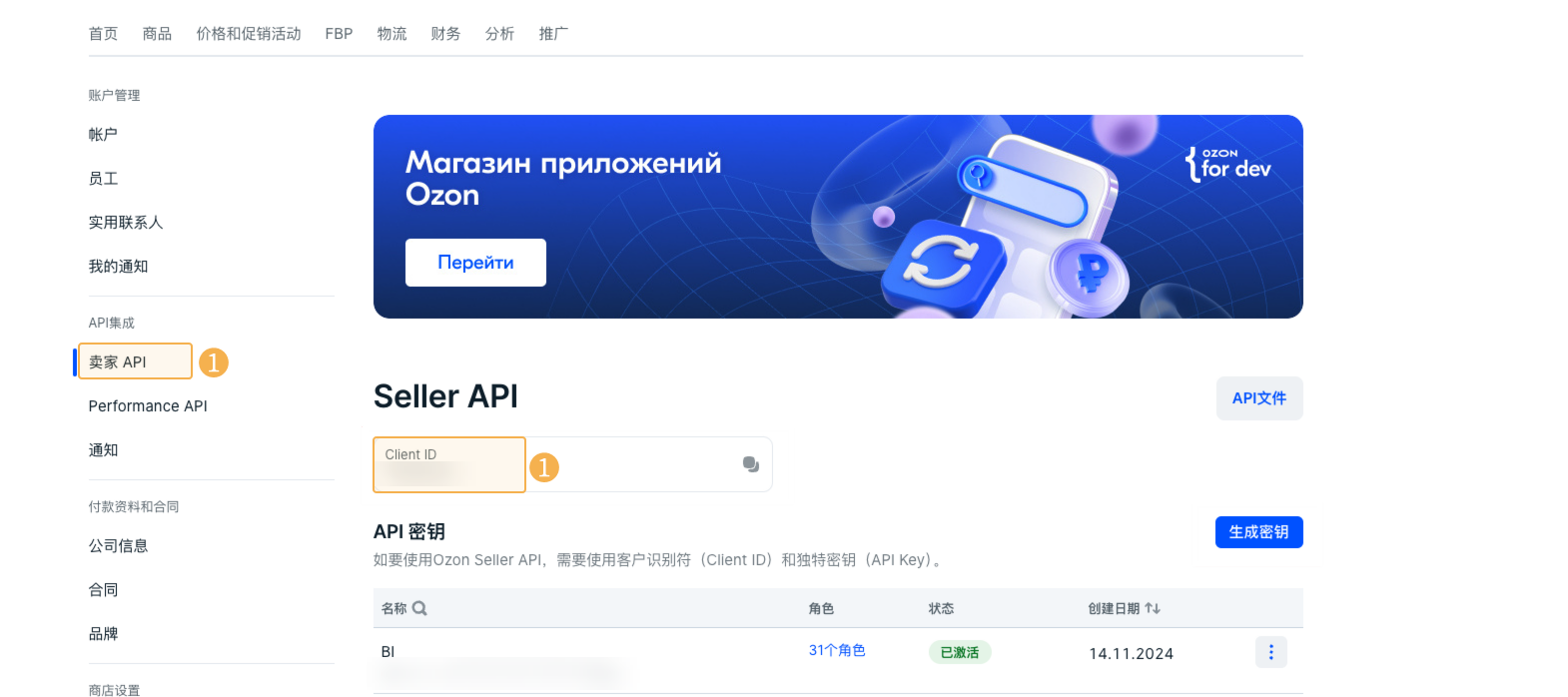This screenshot has width=1568, height=697.
Task: Copy the Client ID value
Action: pos(751,464)
